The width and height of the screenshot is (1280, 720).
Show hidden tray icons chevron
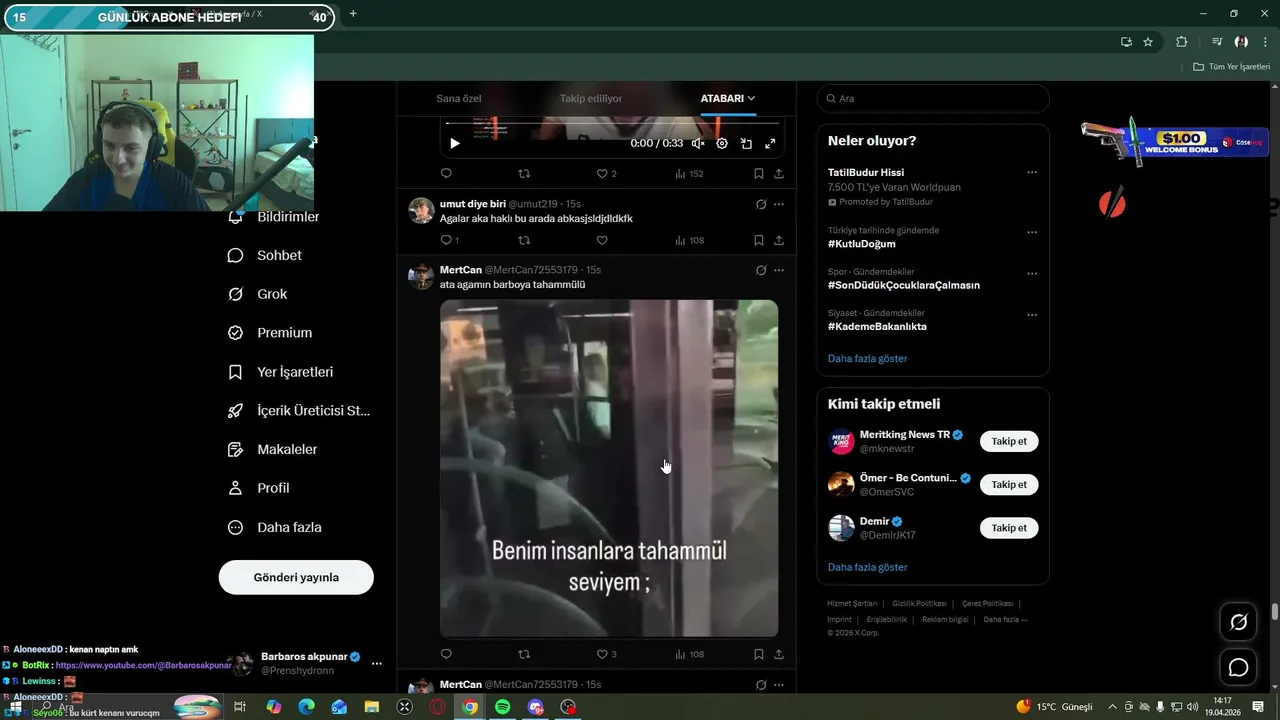[x=1112, y=707]
